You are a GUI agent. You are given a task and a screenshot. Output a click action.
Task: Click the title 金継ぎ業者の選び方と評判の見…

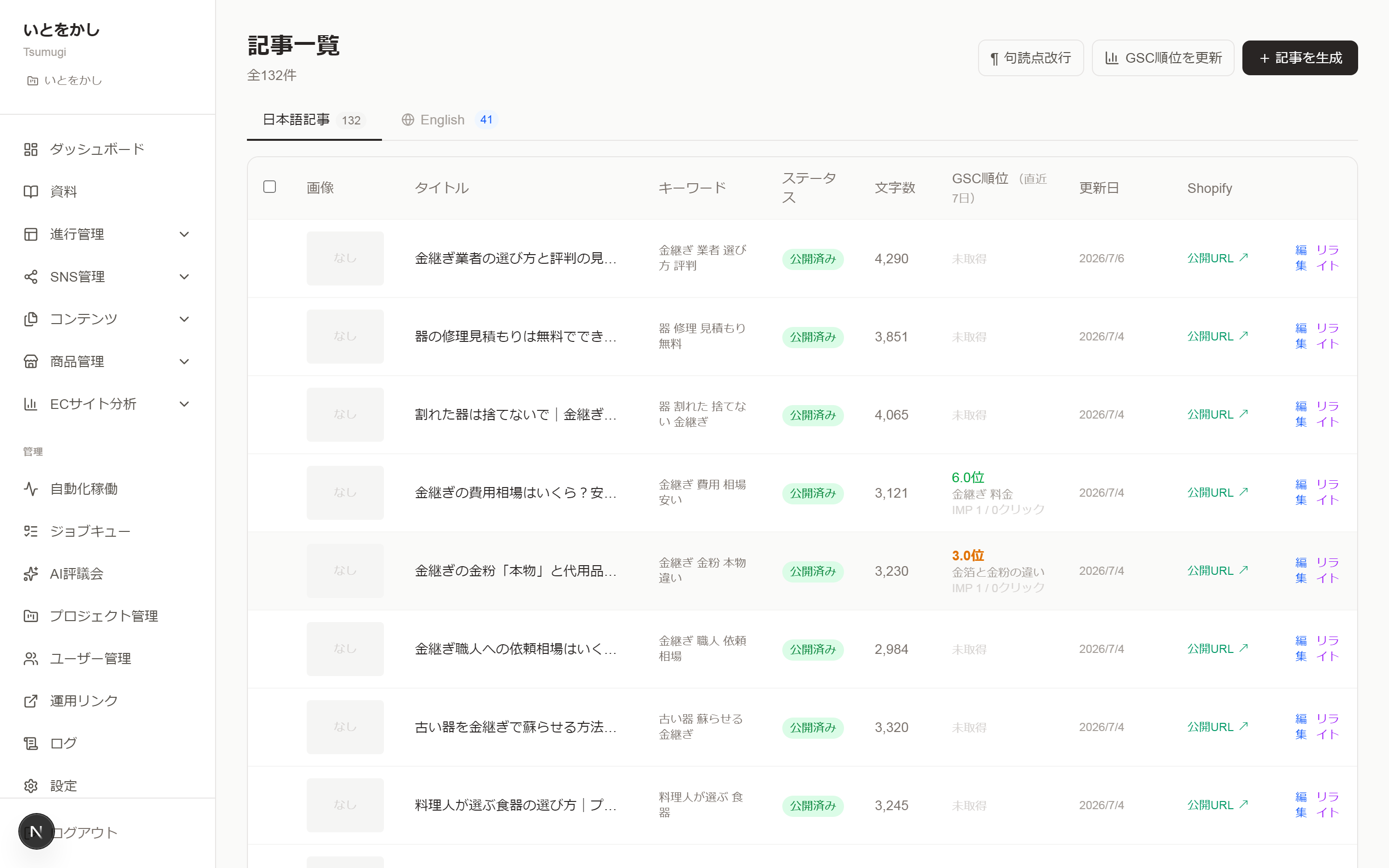click(516, 258)
